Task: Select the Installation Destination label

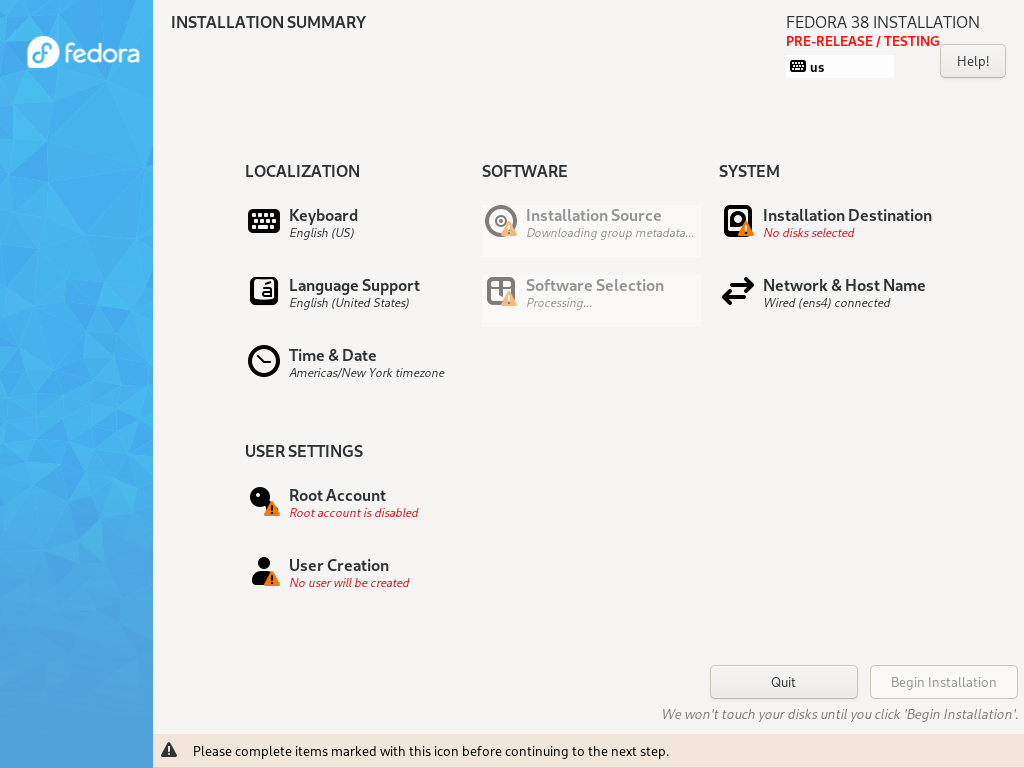Action: tap(847, 216)
